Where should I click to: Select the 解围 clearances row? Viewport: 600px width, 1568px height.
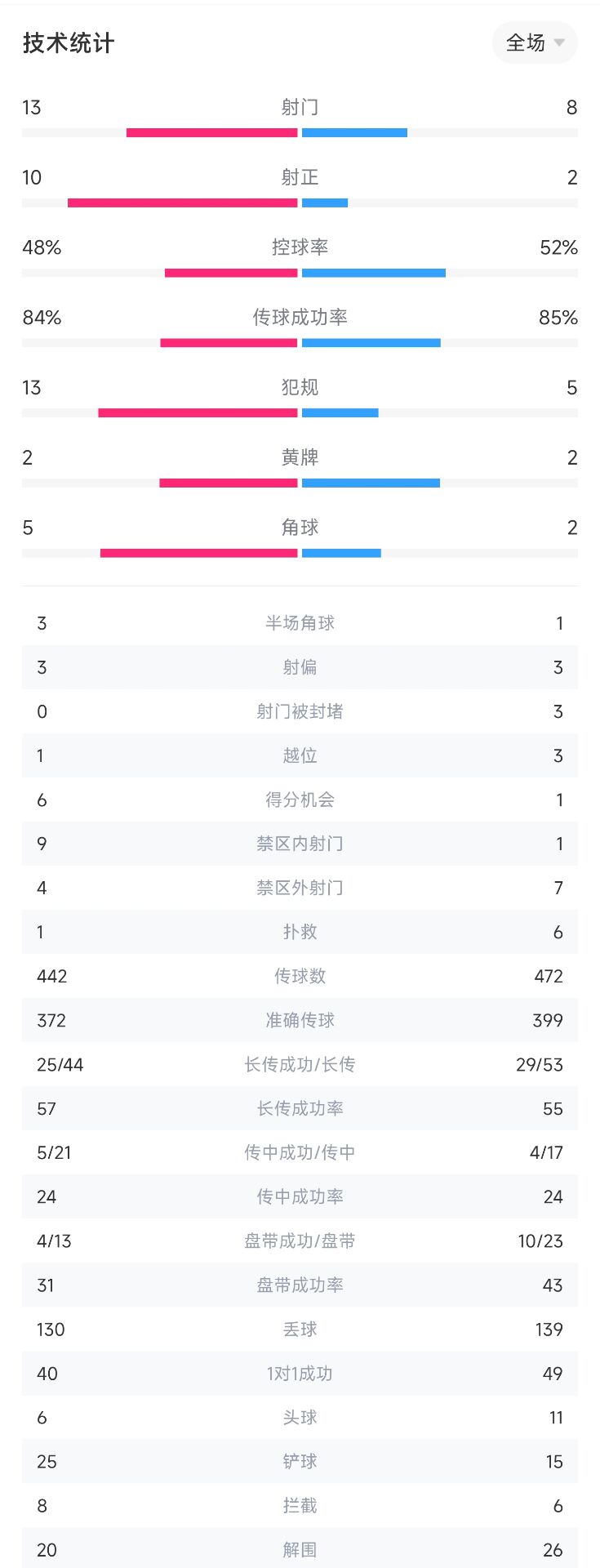(300, 1549)
